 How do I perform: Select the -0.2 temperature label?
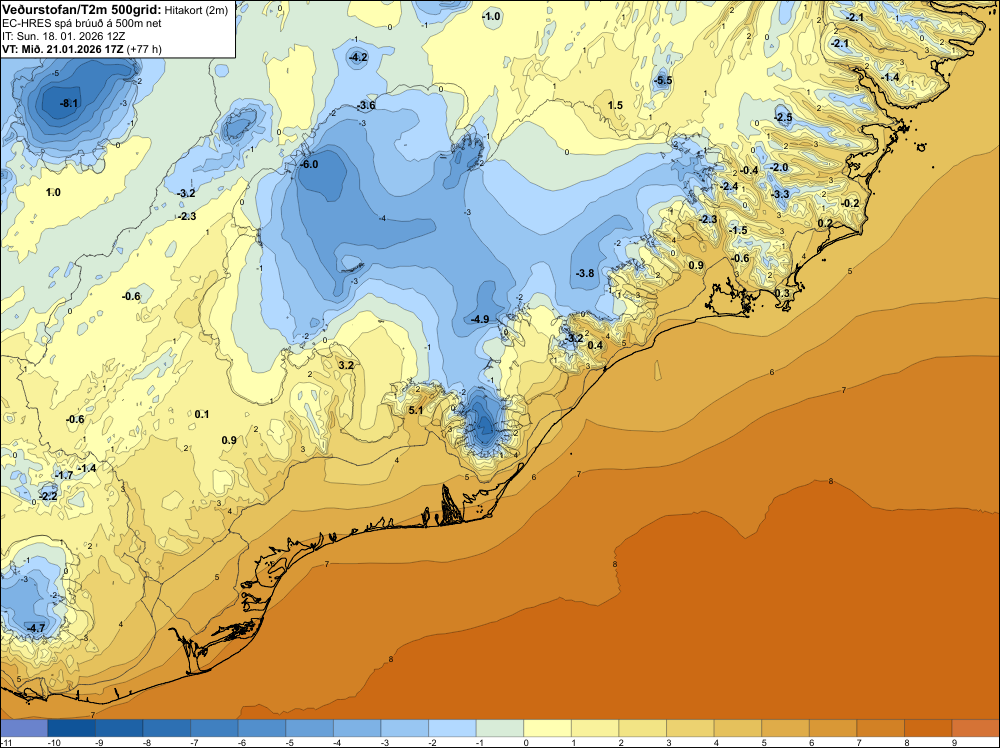click(850, 203)
